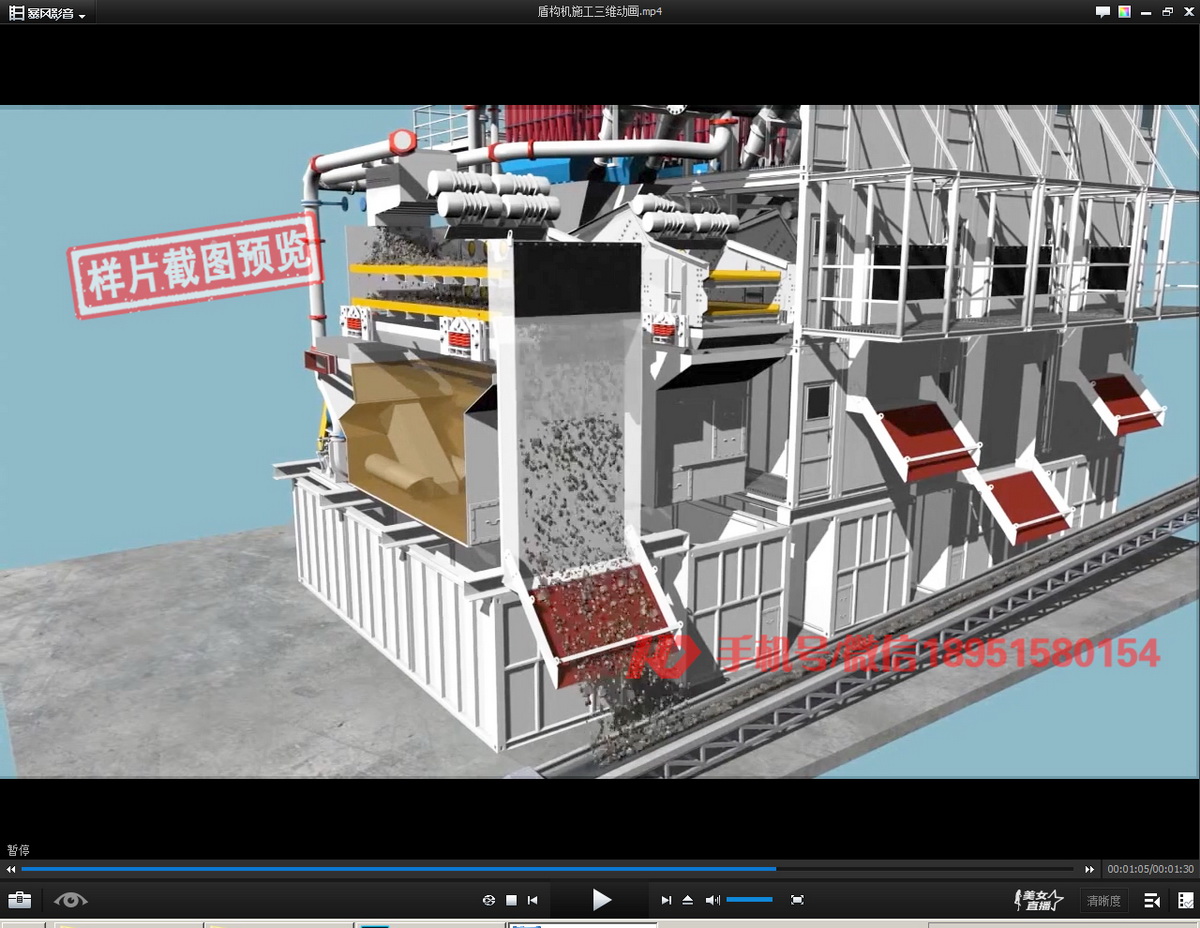Image resolution: width=1200 pixels, height=928 pixels.
Task: Adjust the volume slider
Action: point(749,900)
